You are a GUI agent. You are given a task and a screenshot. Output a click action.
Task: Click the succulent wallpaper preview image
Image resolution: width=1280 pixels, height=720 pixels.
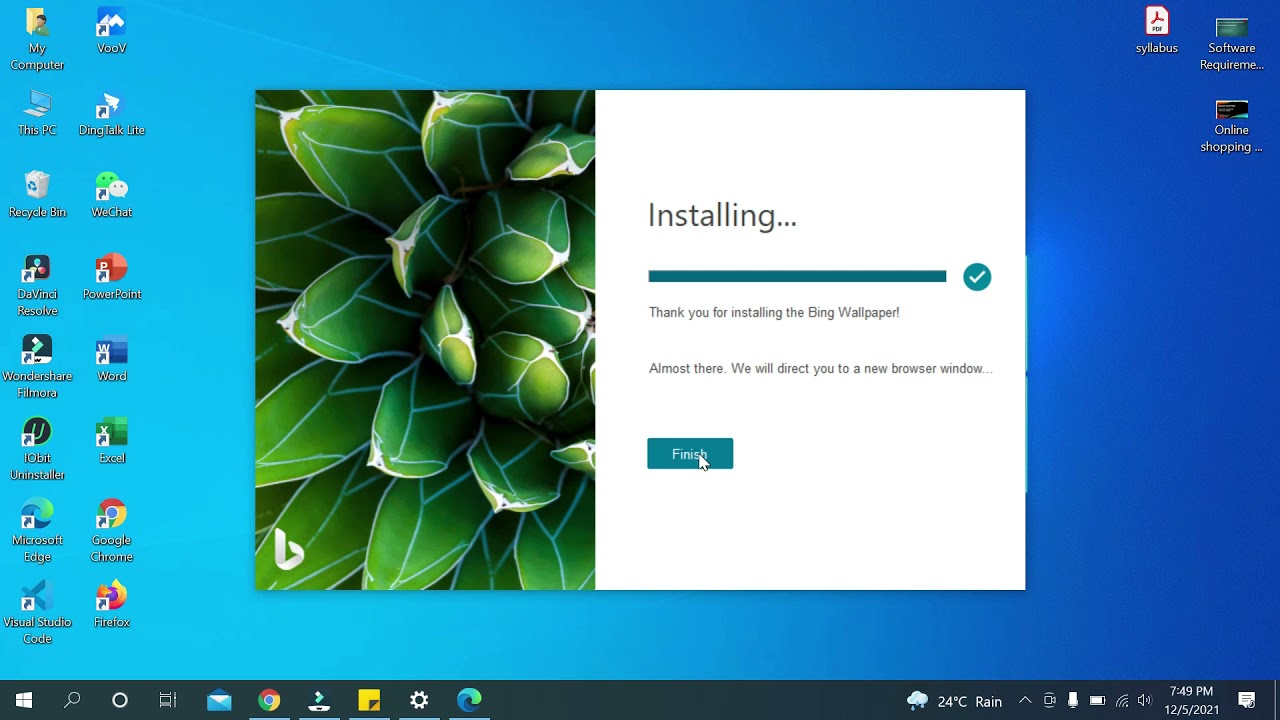click(x=425, y=340)
